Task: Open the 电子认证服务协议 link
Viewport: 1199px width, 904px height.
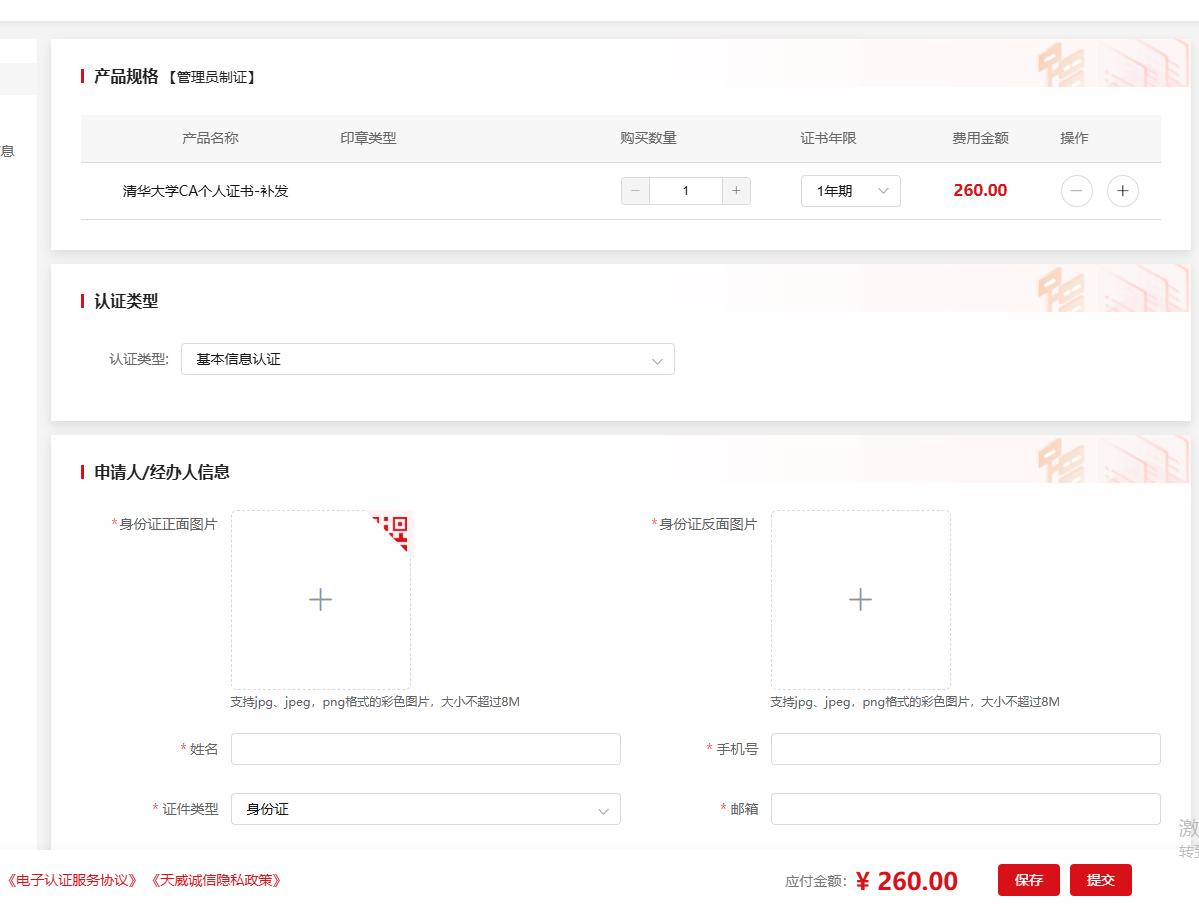Action: click(72, 880)
